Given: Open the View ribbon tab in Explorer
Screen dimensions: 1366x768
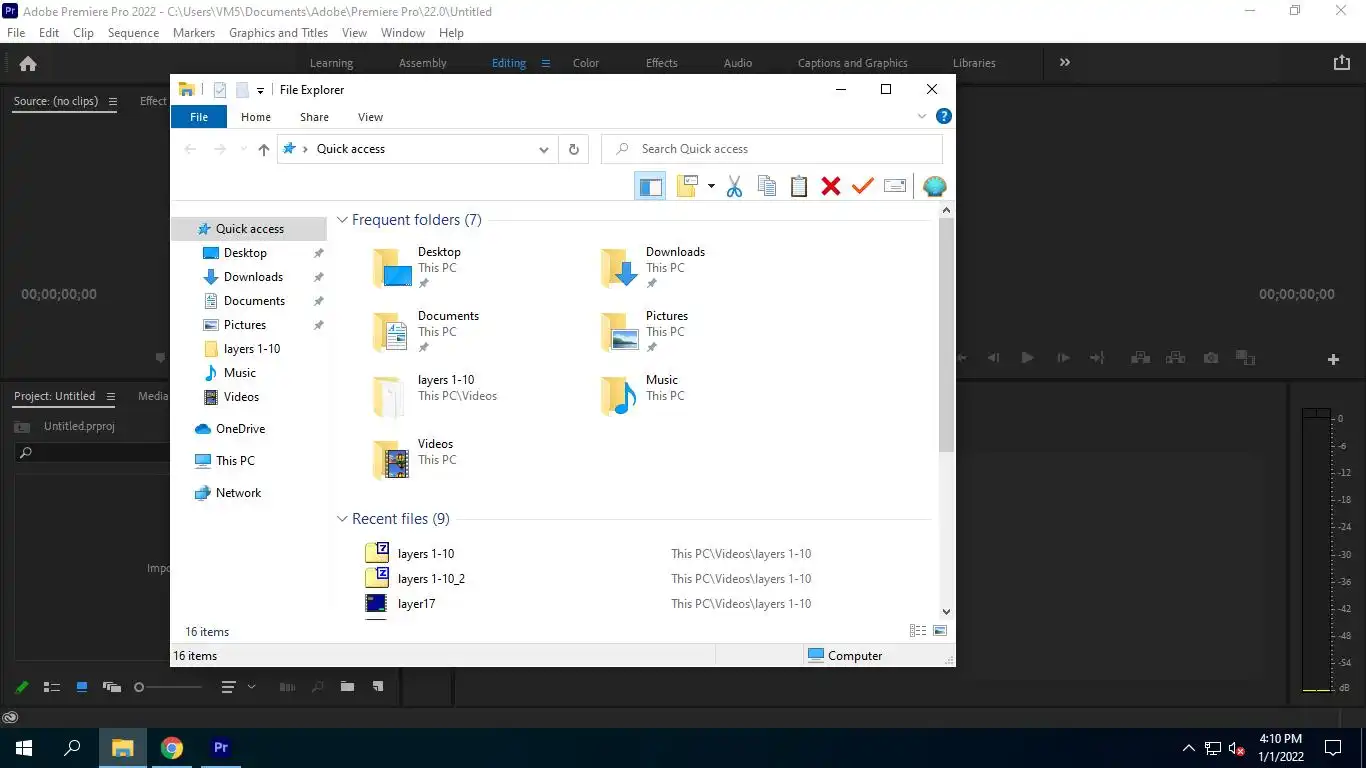Looking at the screenshot, I should (x=370, y=117).
